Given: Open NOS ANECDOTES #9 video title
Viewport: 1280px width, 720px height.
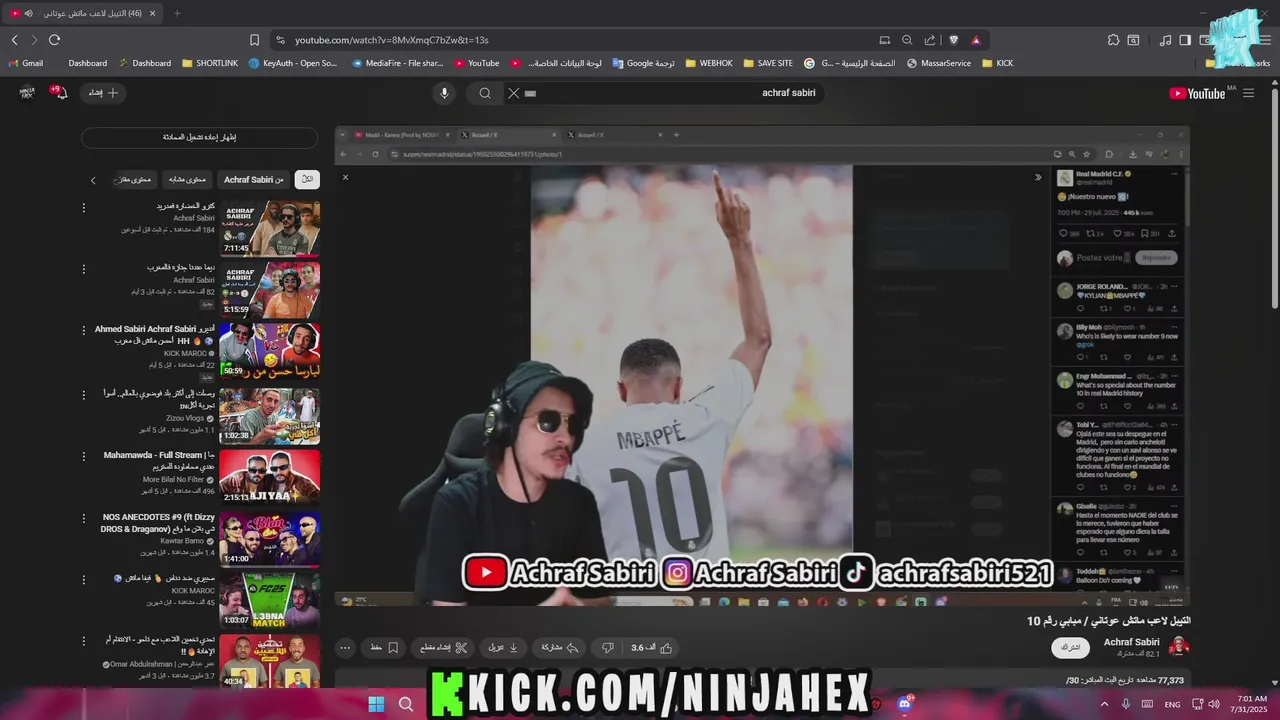Looking at the screenshot, I should (158, 523).
